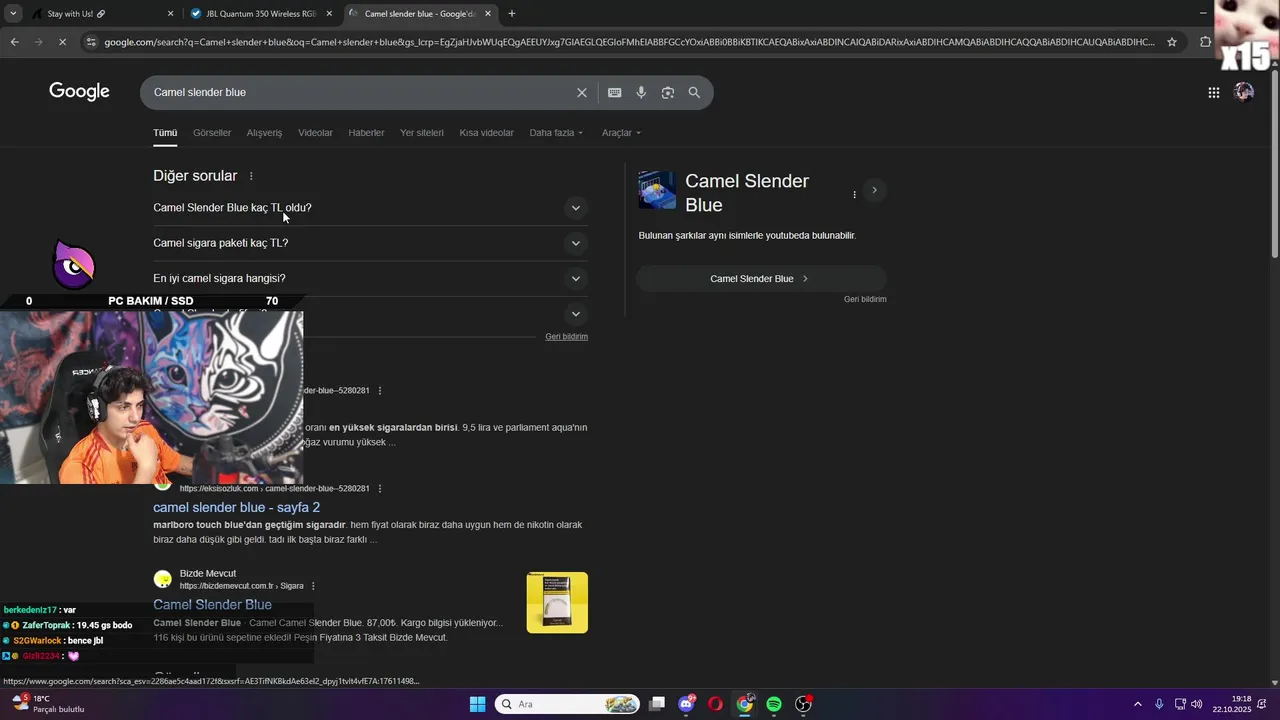Screen dimensions: 1280x720
Task: Switch to the Görseller tab
Action: pos(212,132)
